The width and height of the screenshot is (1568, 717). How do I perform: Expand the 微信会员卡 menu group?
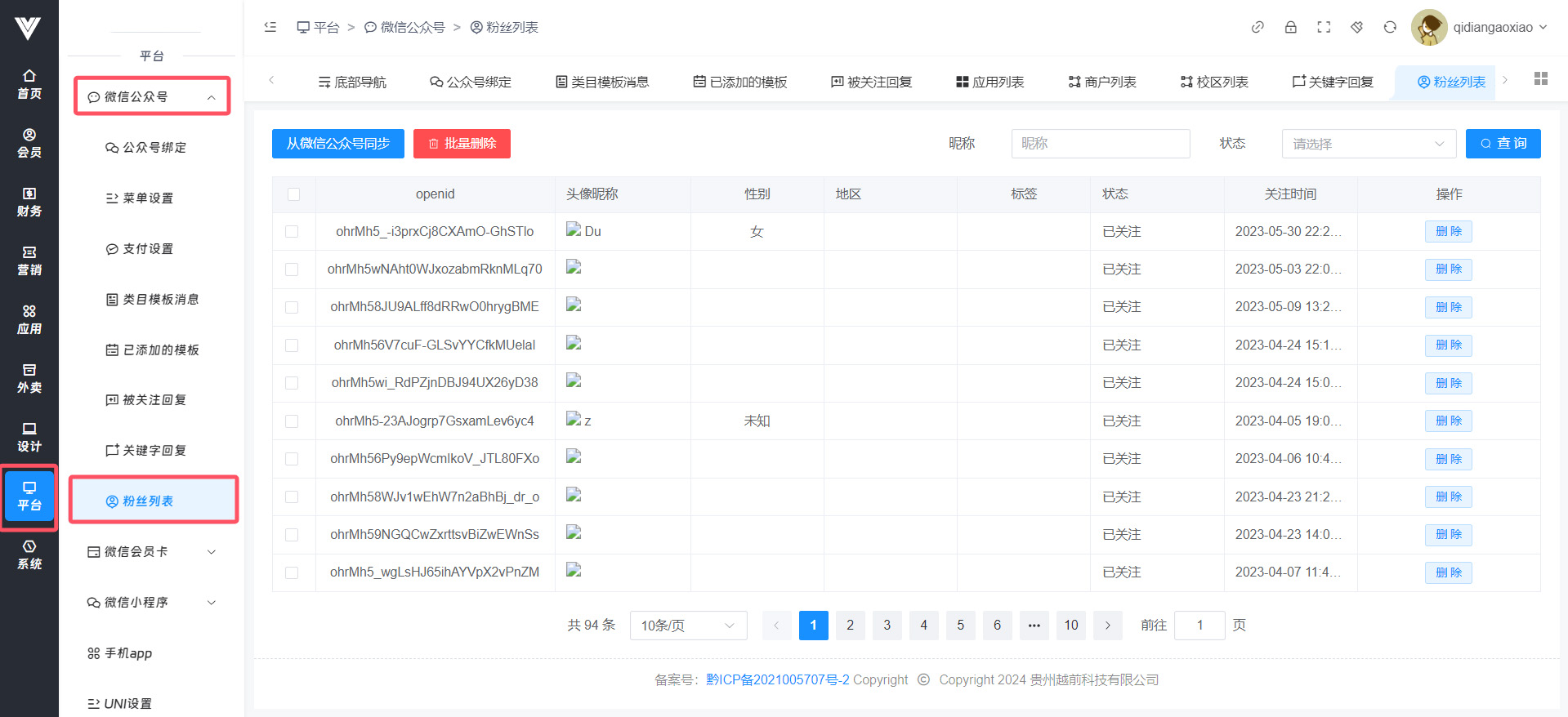[152, 552]
